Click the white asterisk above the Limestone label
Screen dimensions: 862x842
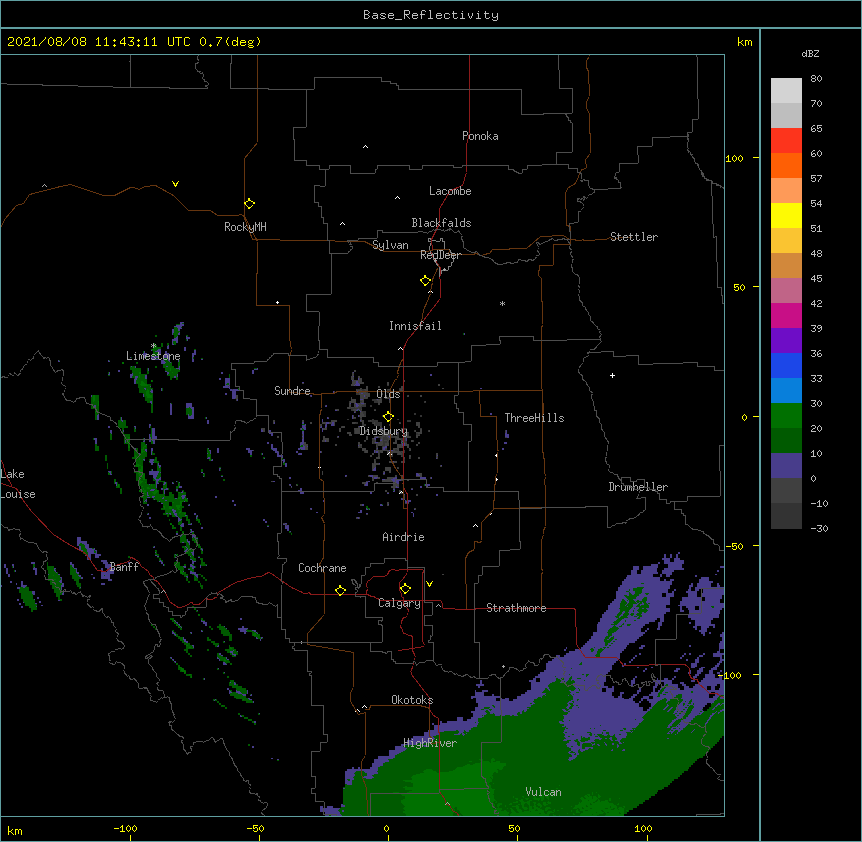pyautogui.click(x=154, y=346)
